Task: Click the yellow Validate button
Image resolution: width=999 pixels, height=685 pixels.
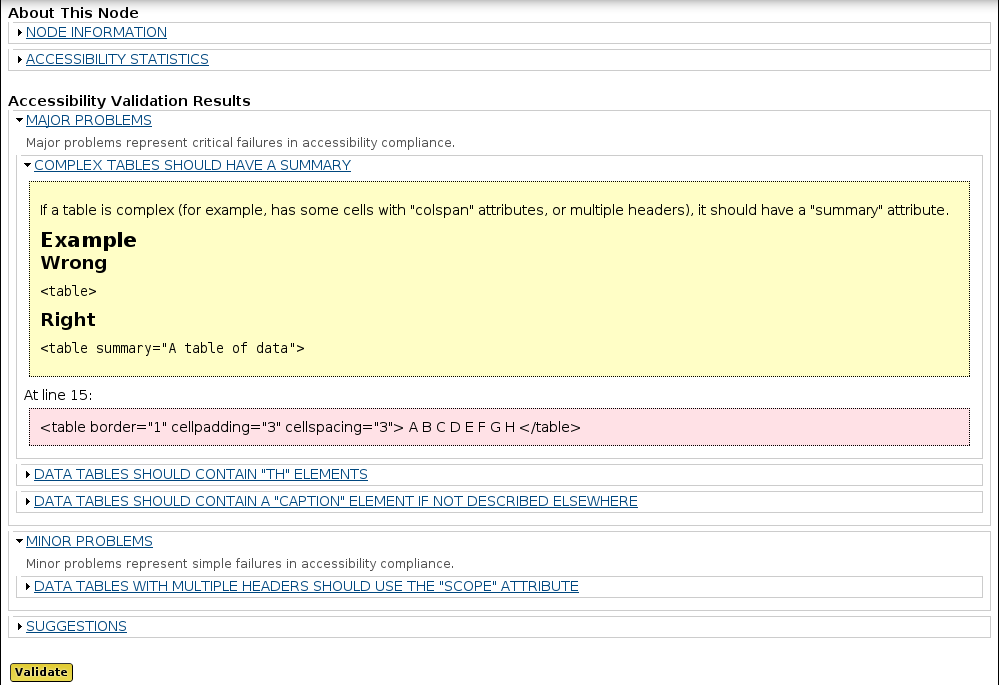Action: (41, 672)
